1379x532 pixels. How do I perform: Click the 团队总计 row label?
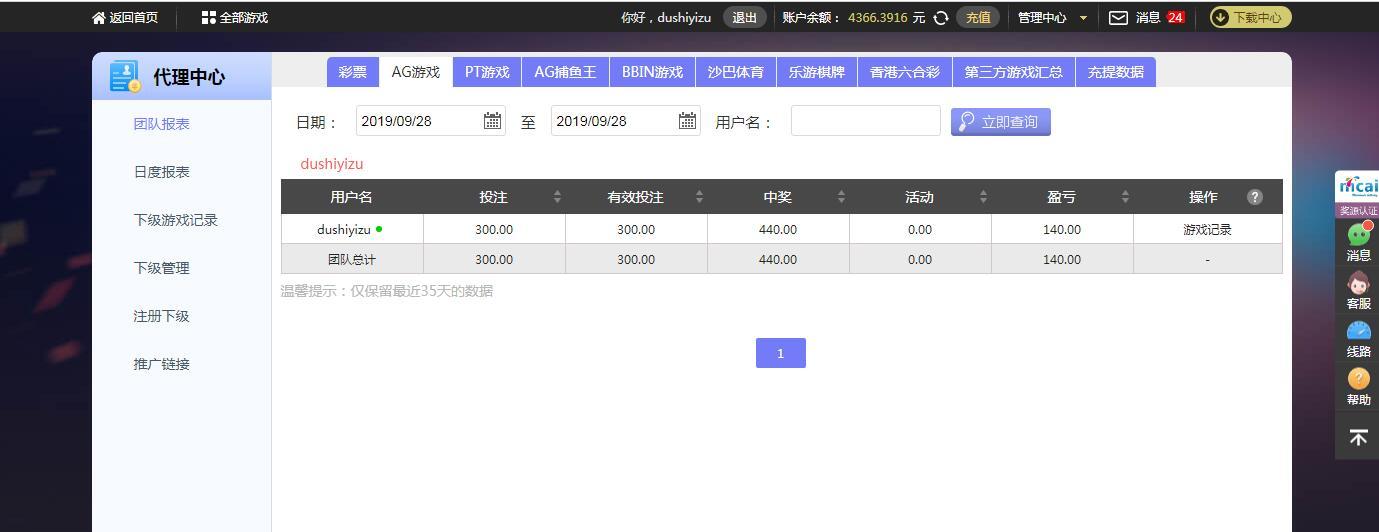tap(352, 259)
